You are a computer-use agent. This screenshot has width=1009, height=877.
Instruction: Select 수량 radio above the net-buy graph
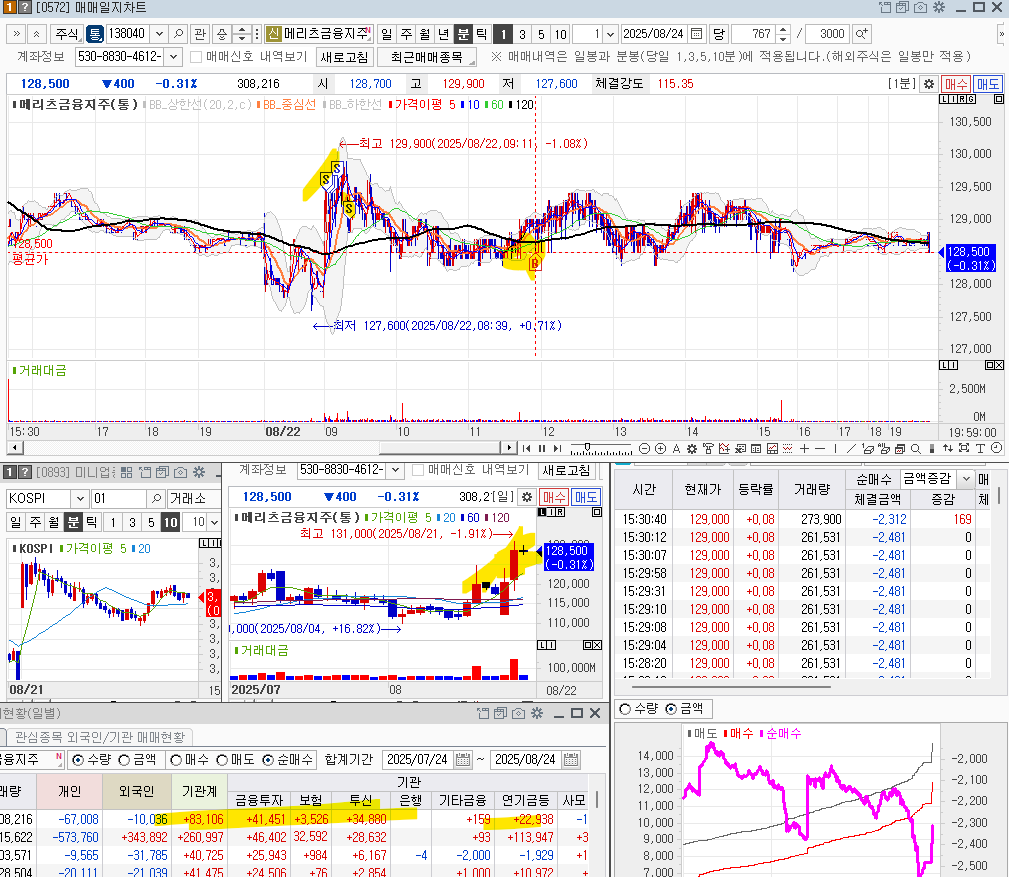625,709
